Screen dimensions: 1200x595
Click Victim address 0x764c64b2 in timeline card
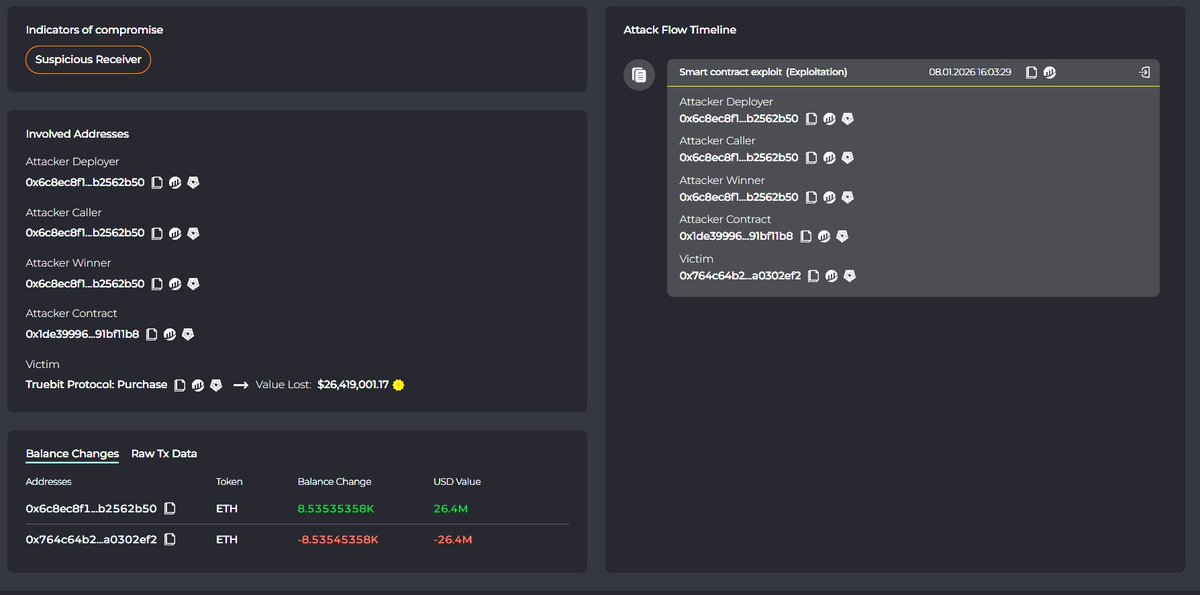pos(739,276)
